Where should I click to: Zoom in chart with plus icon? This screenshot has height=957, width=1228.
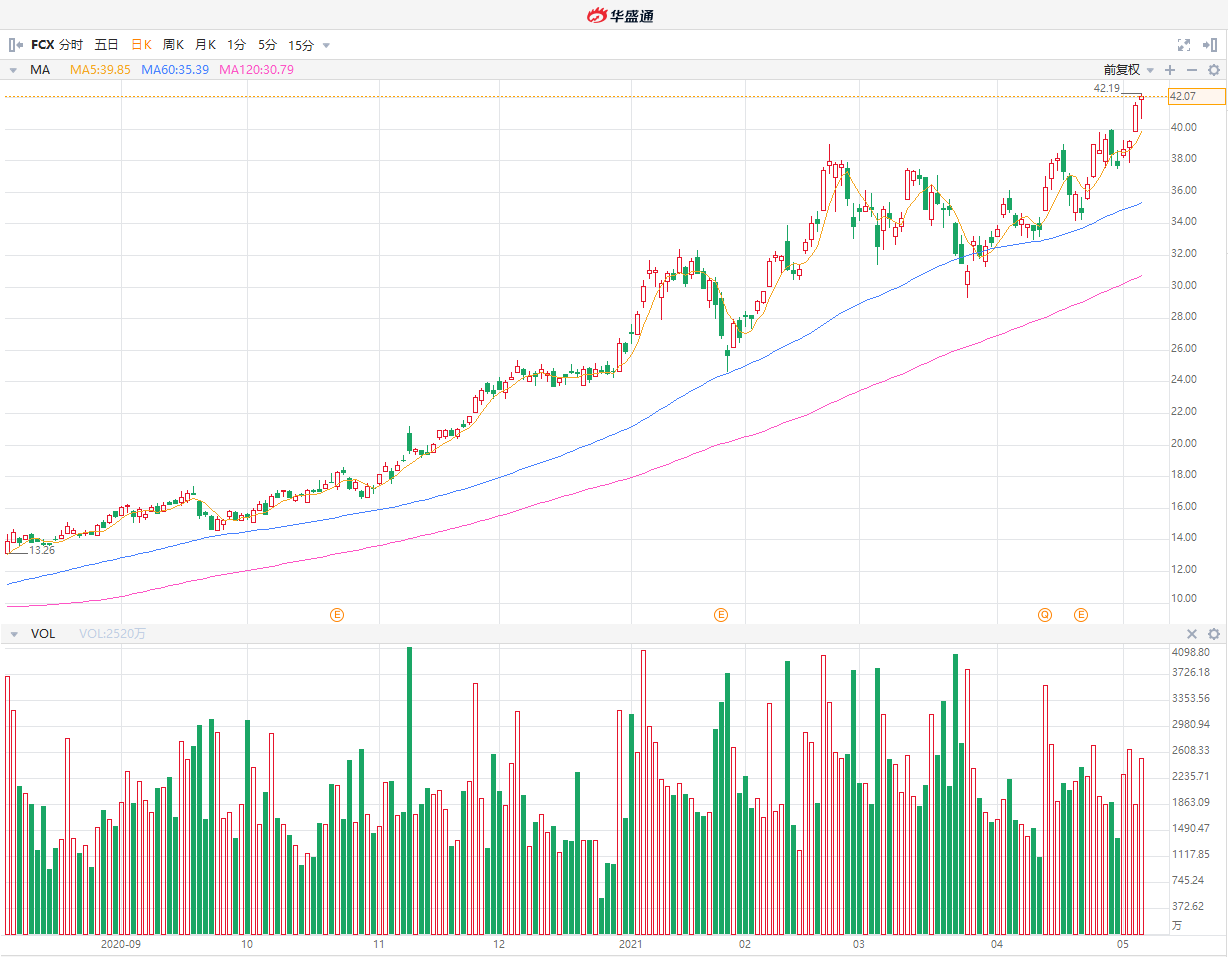point(1170,70)
